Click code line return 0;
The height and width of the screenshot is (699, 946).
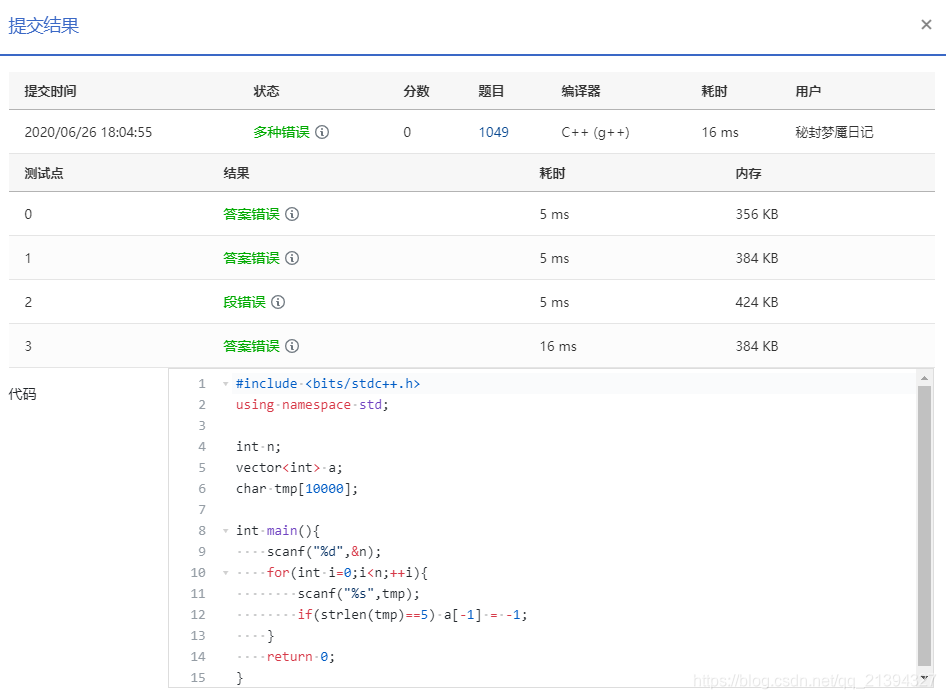(x=300, y=656)
